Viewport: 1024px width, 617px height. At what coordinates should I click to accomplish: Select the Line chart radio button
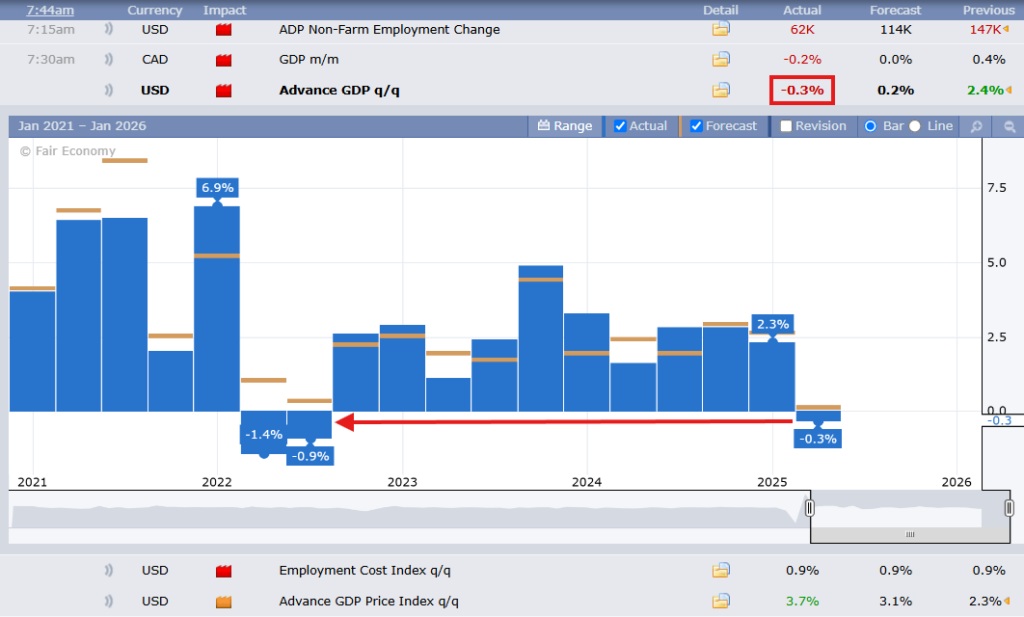pos(914,126)
